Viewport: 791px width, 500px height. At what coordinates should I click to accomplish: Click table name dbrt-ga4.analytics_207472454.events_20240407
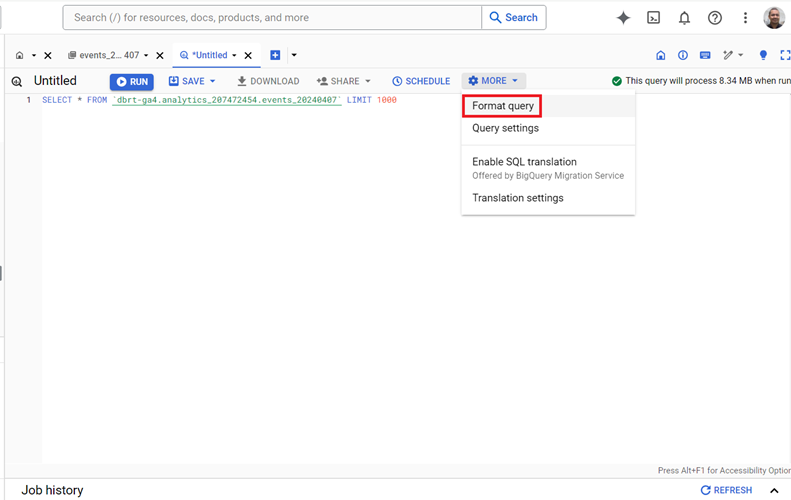click(x=227, y=100)
